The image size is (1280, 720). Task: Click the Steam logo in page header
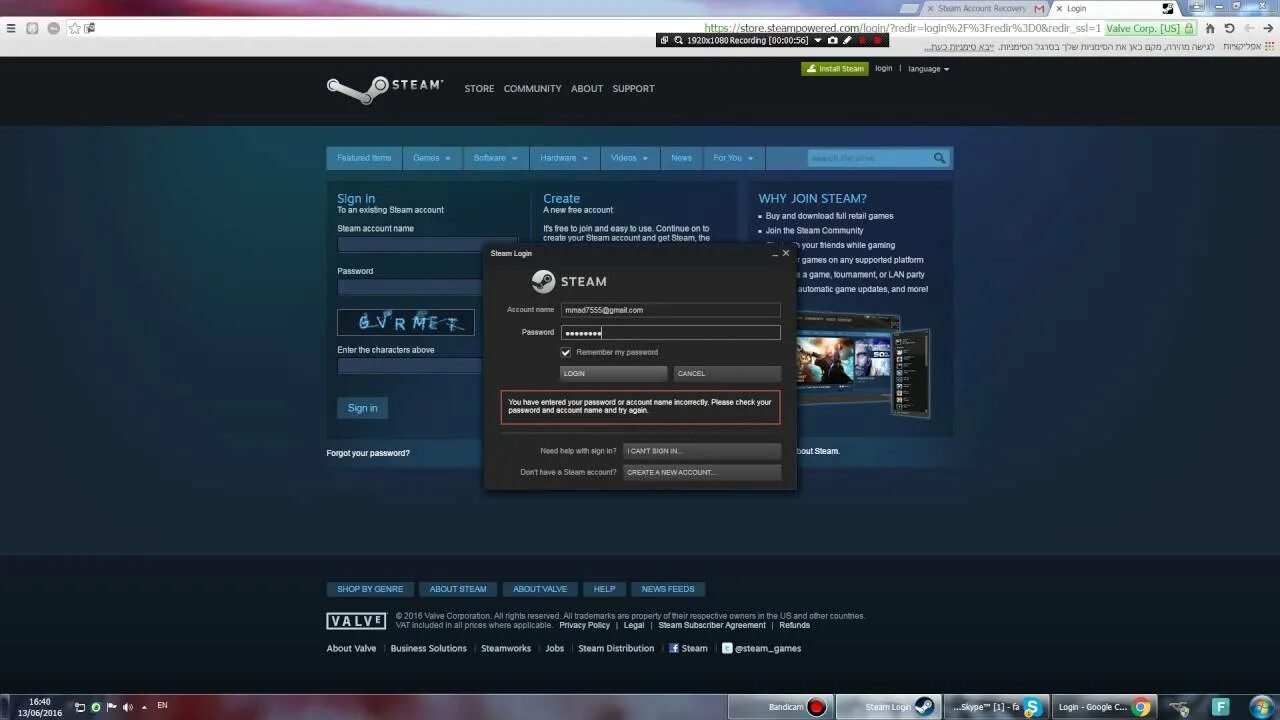point(385,89)
